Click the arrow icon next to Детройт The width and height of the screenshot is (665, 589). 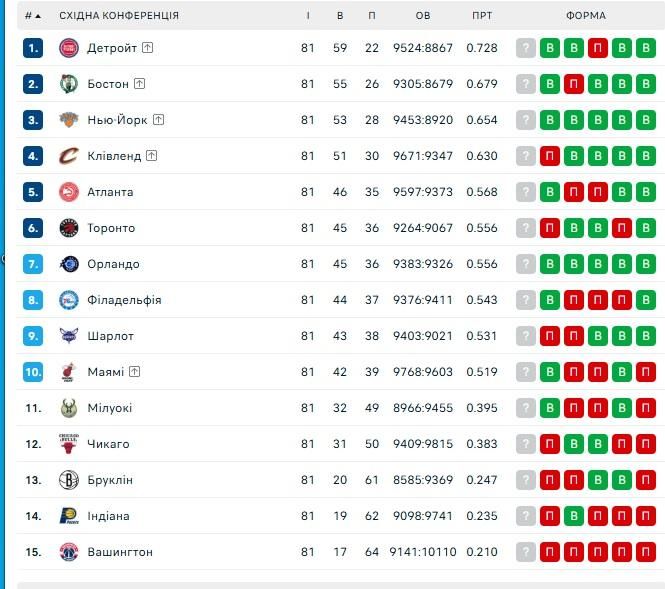point(148,47)
